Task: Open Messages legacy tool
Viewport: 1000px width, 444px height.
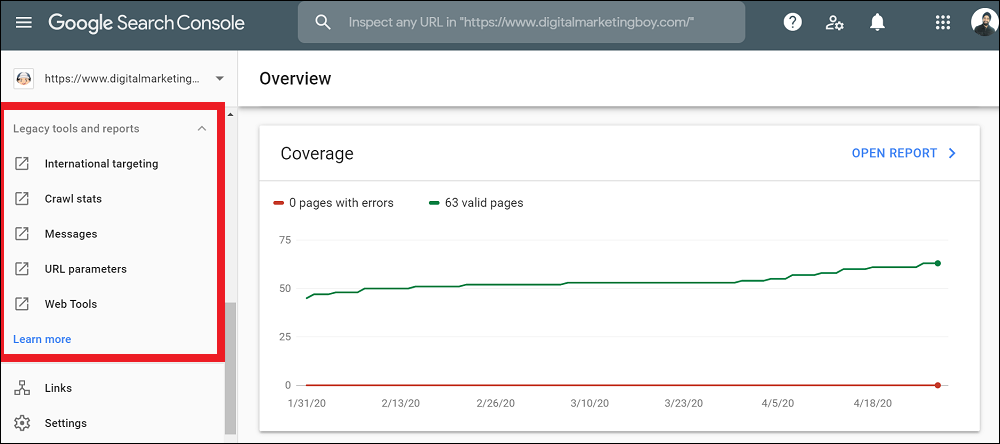Action: [71, 234]
